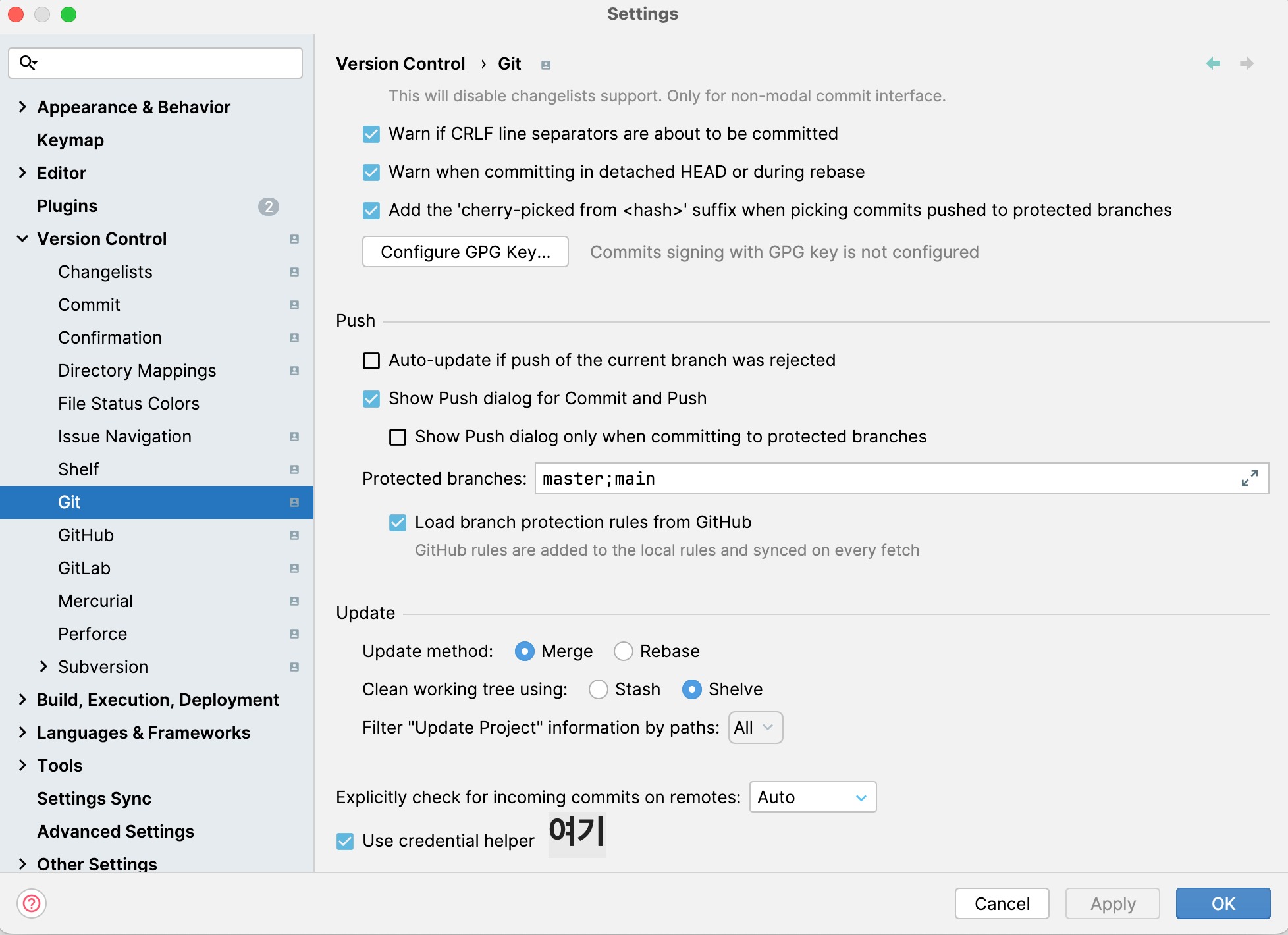Click project-level icon next to Git breadcrumb
The image size is (1288, 935).
[545, 65]
